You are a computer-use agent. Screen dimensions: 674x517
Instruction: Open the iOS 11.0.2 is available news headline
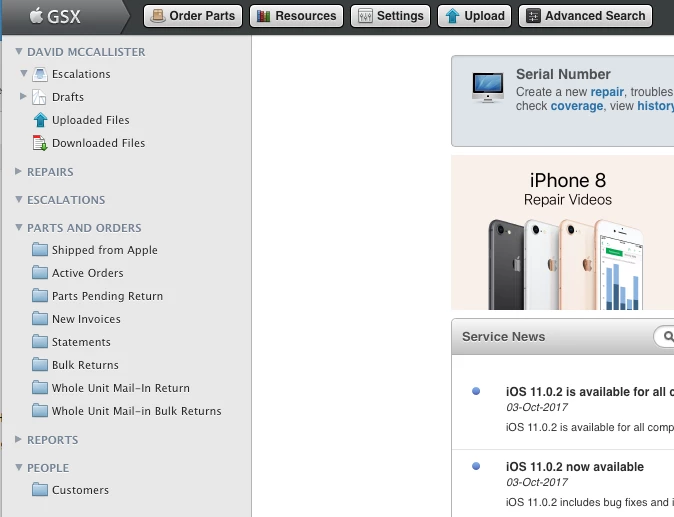[590, 392]
